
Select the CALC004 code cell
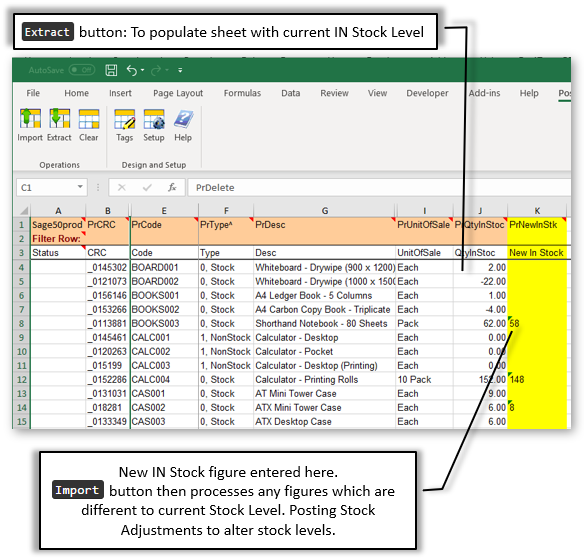(x=164, y=380)
